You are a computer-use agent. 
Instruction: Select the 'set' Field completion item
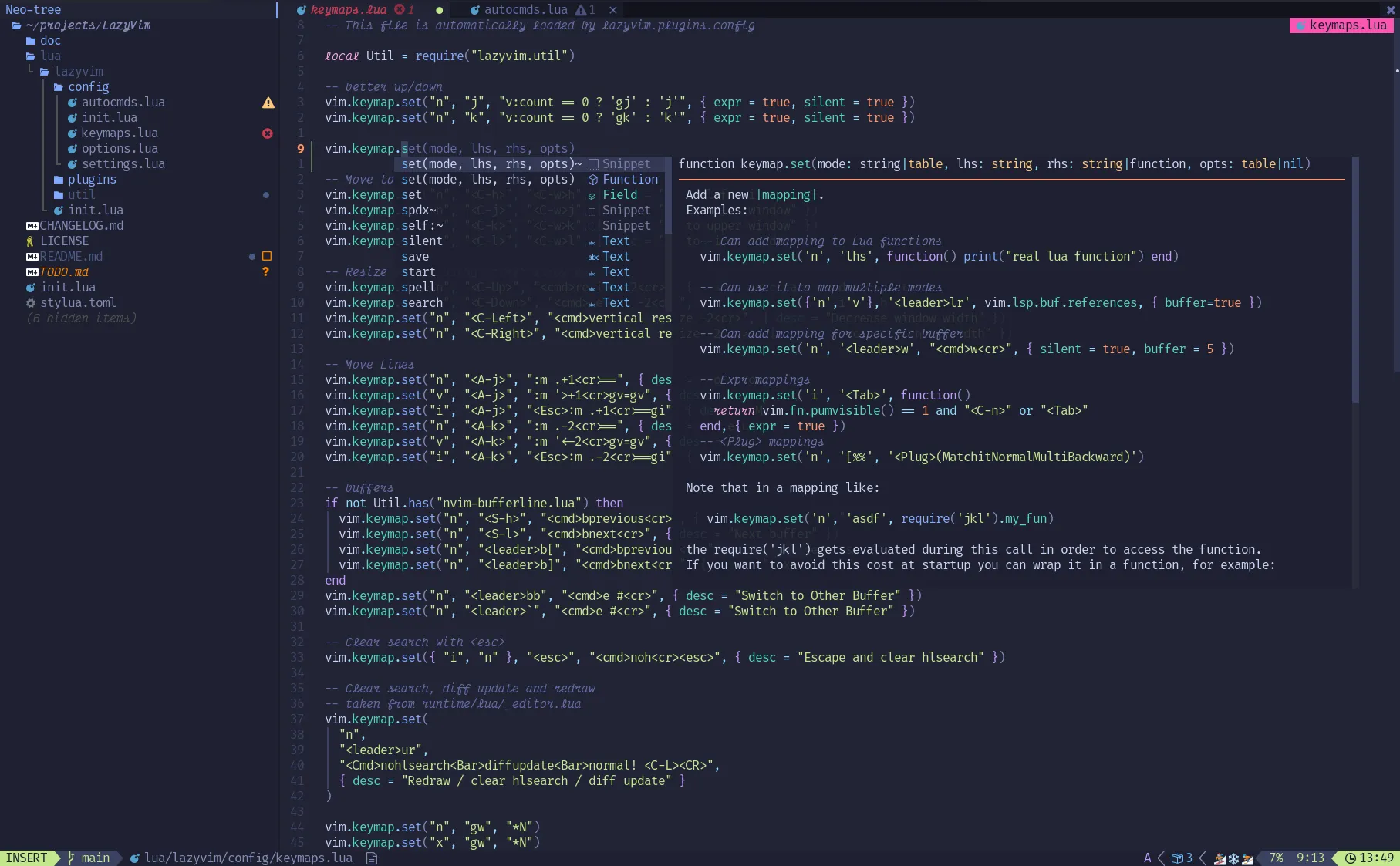pyautogui.click(x=528, y=195)
